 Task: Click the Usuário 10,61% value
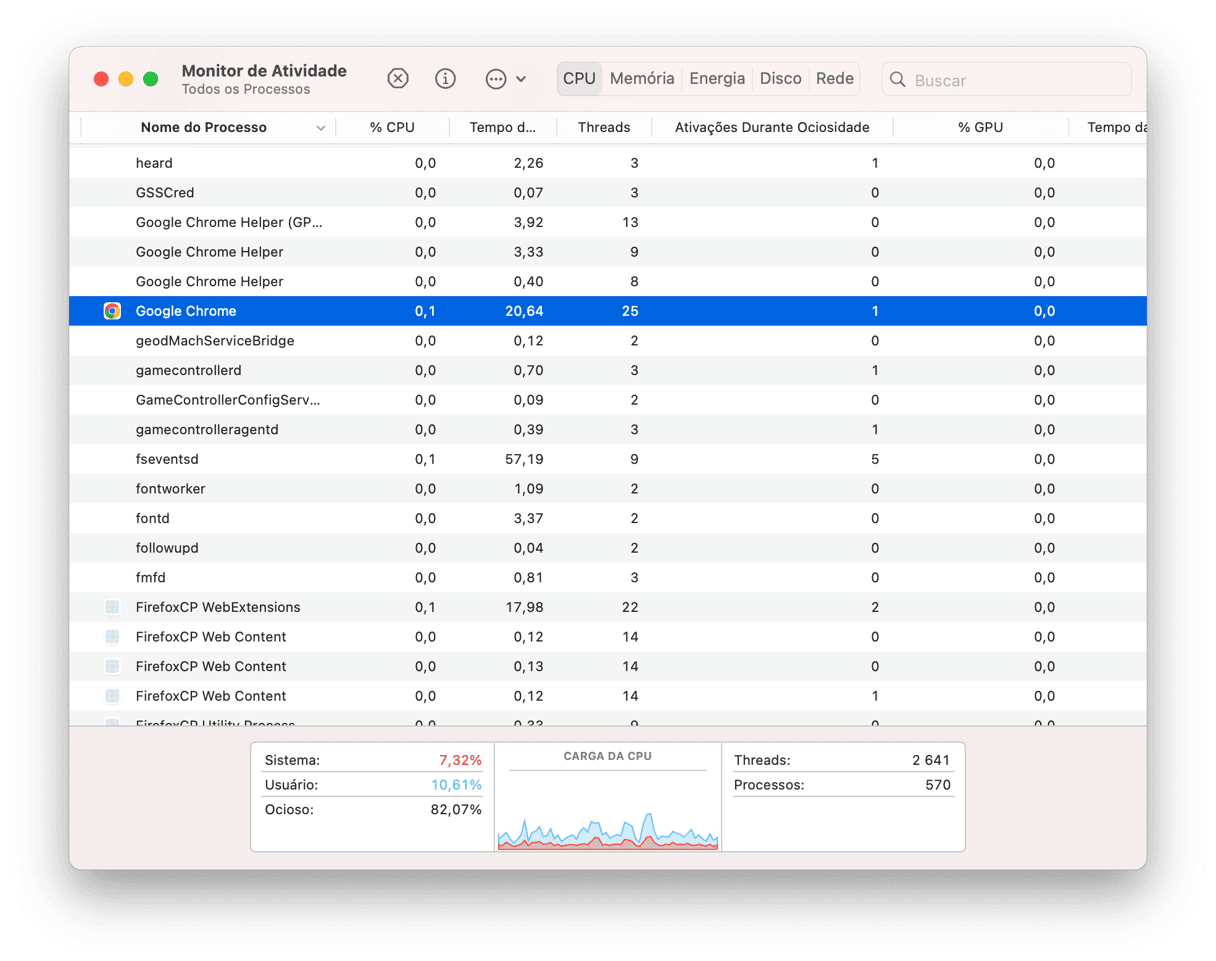pyautogui.click(x=457, y=785)
